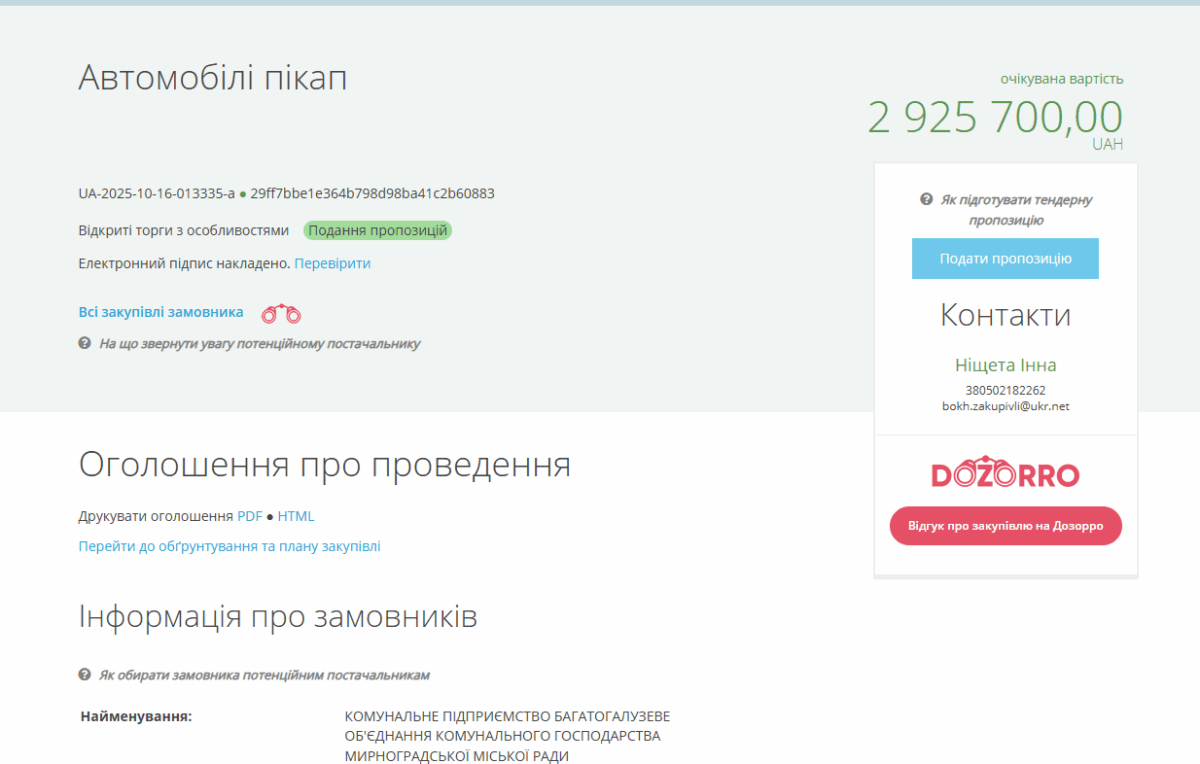Open the HTML version of announcement
The image size is (1200, 764).
coord(296,516)
